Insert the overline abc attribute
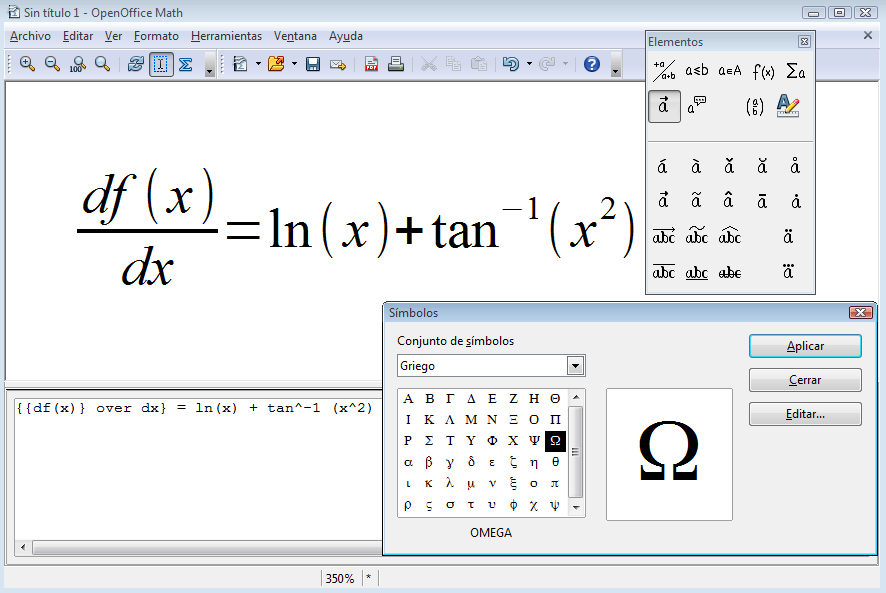Screen dimensions: 886x593 (663, 272)
